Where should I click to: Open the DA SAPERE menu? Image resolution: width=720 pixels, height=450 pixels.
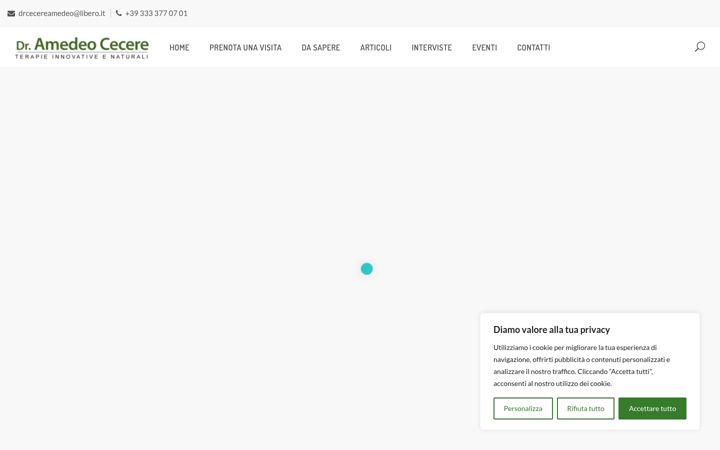click(321, 47)
